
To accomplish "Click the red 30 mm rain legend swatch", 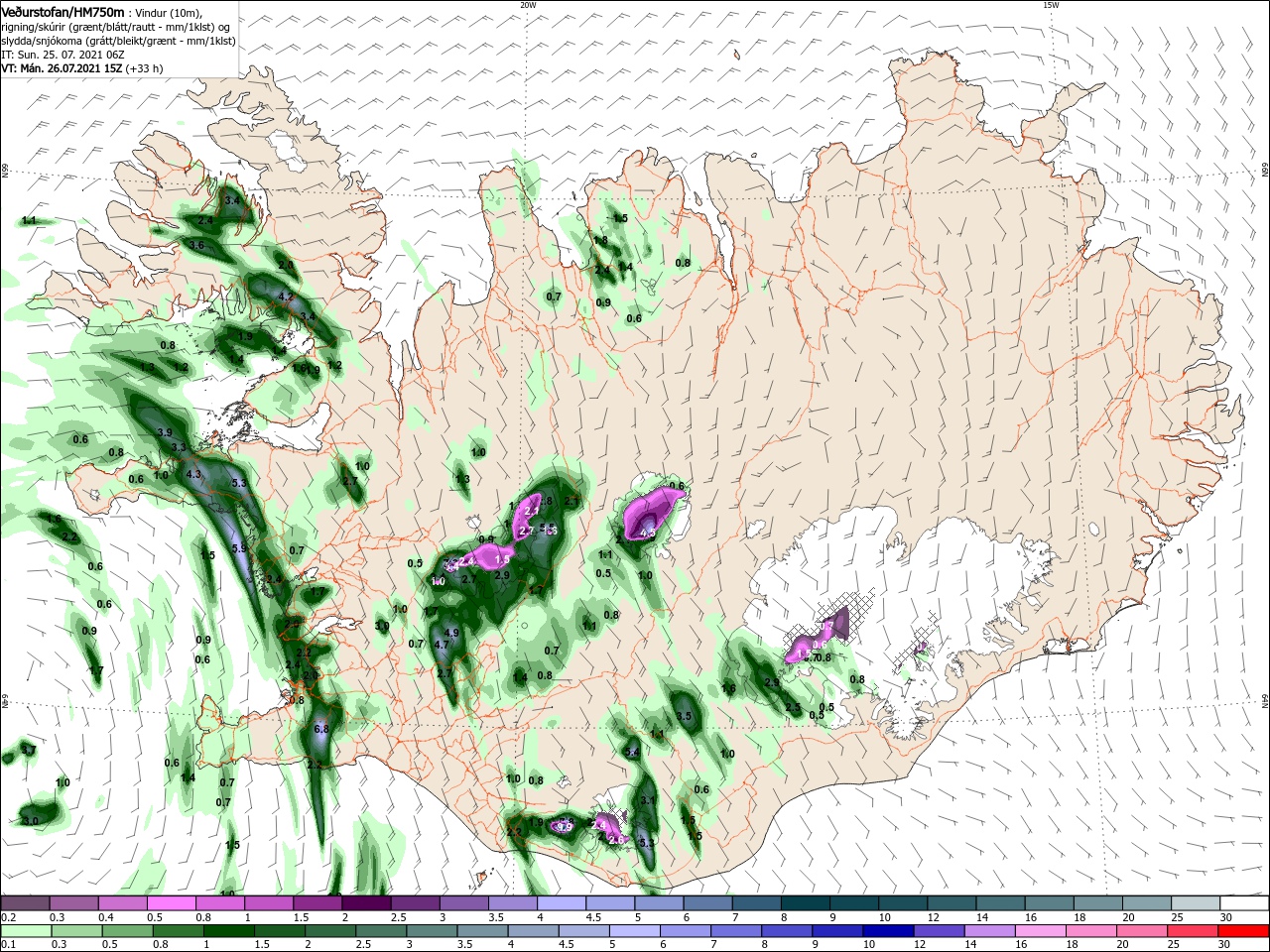I will coord(1245,930).
